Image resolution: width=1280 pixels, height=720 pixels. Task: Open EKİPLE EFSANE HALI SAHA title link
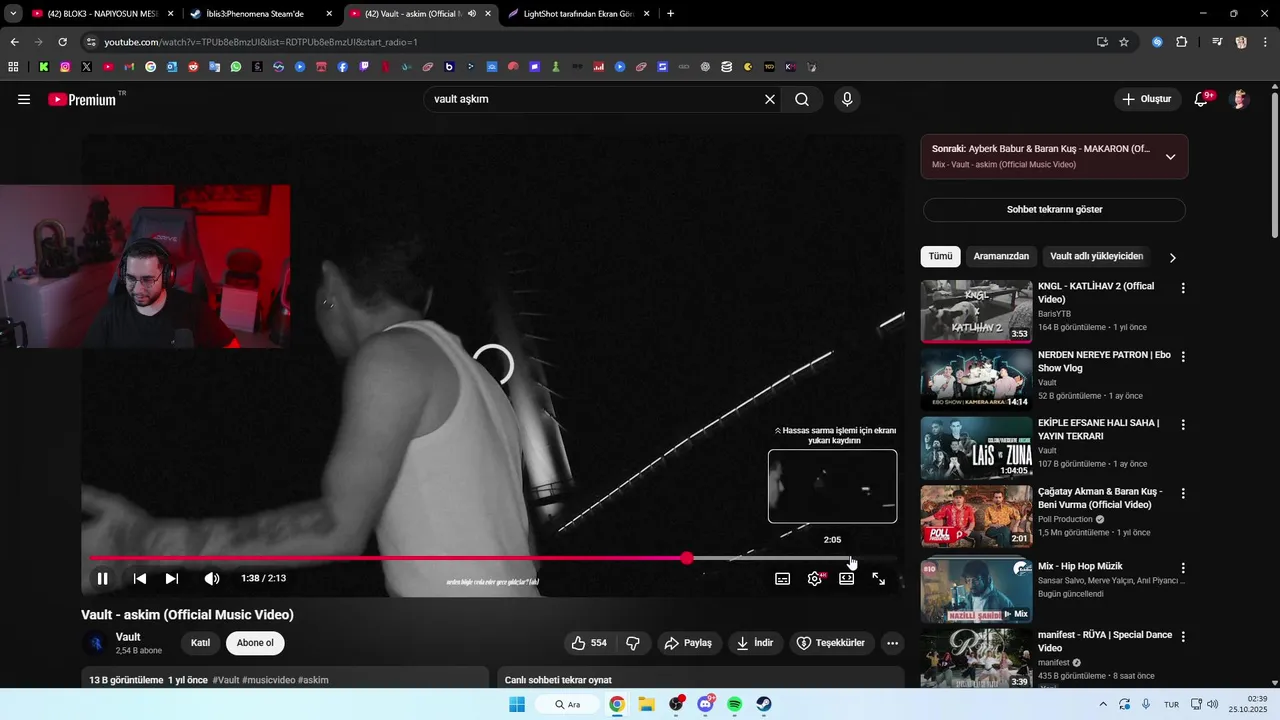[1098, 429]
